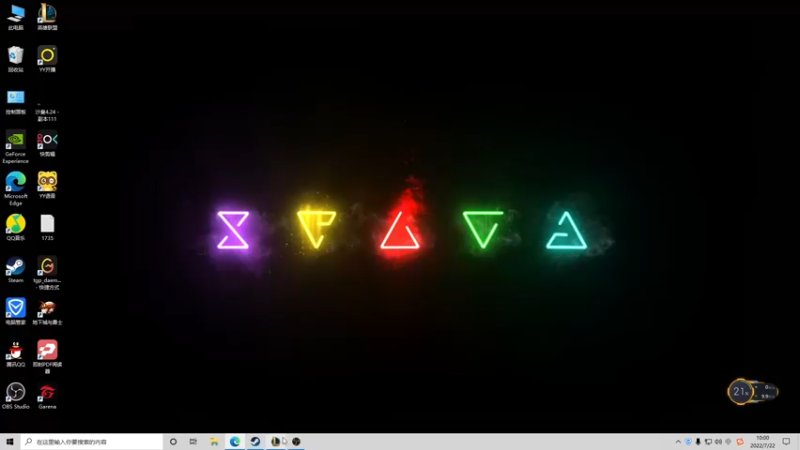This screenshot has height=450, width=800.
Task: Click the microphone tray icon
Action: coord(698,442)
